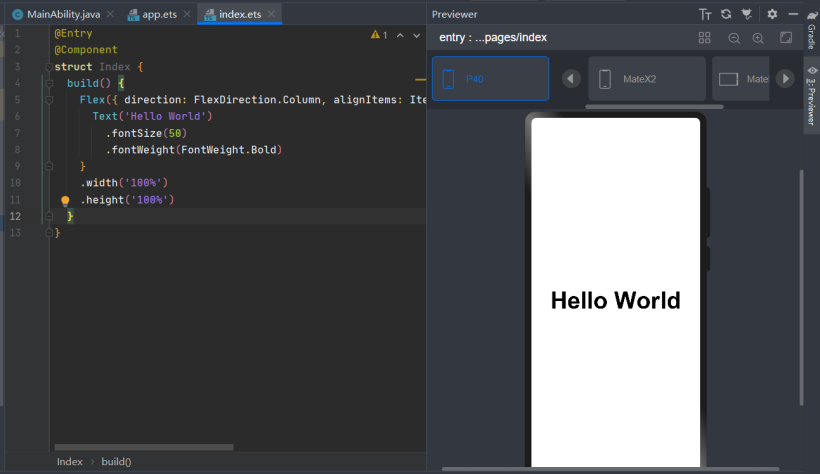Select the P40 device profile

491,78
